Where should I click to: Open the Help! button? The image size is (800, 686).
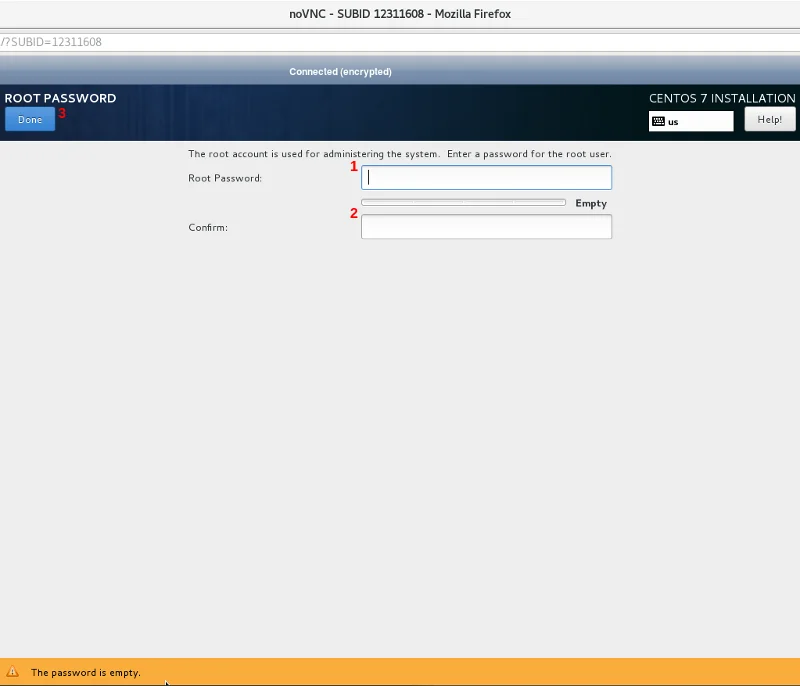point(769,120)
